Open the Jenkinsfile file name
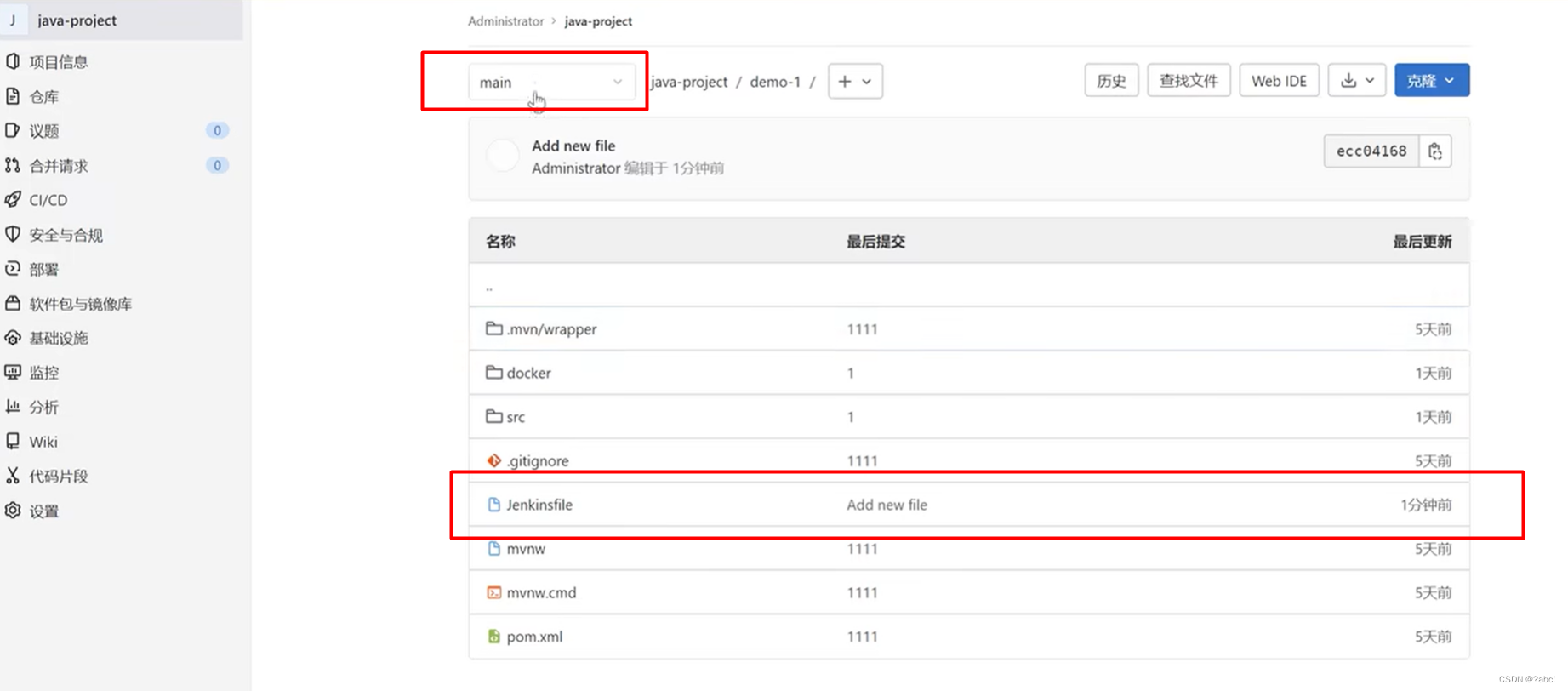The image size is (1568, 691). (539, 505)
